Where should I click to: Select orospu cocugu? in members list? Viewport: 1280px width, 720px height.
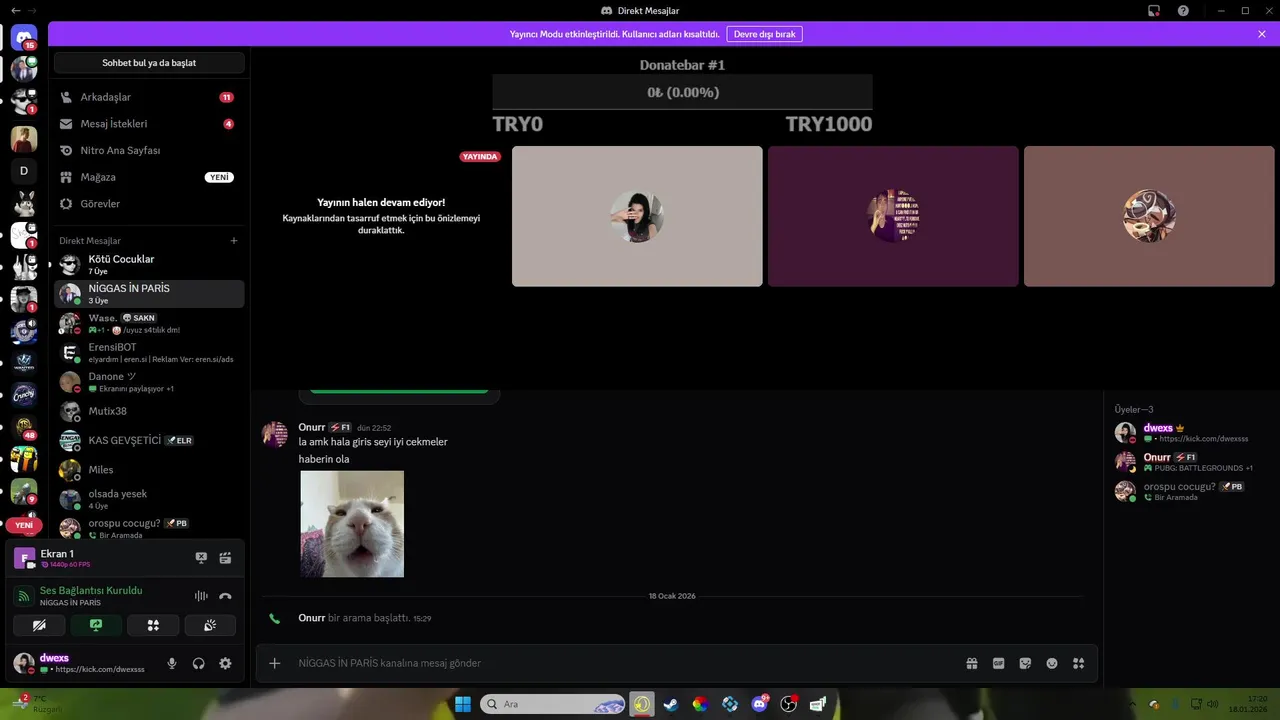pos(1190,490)
